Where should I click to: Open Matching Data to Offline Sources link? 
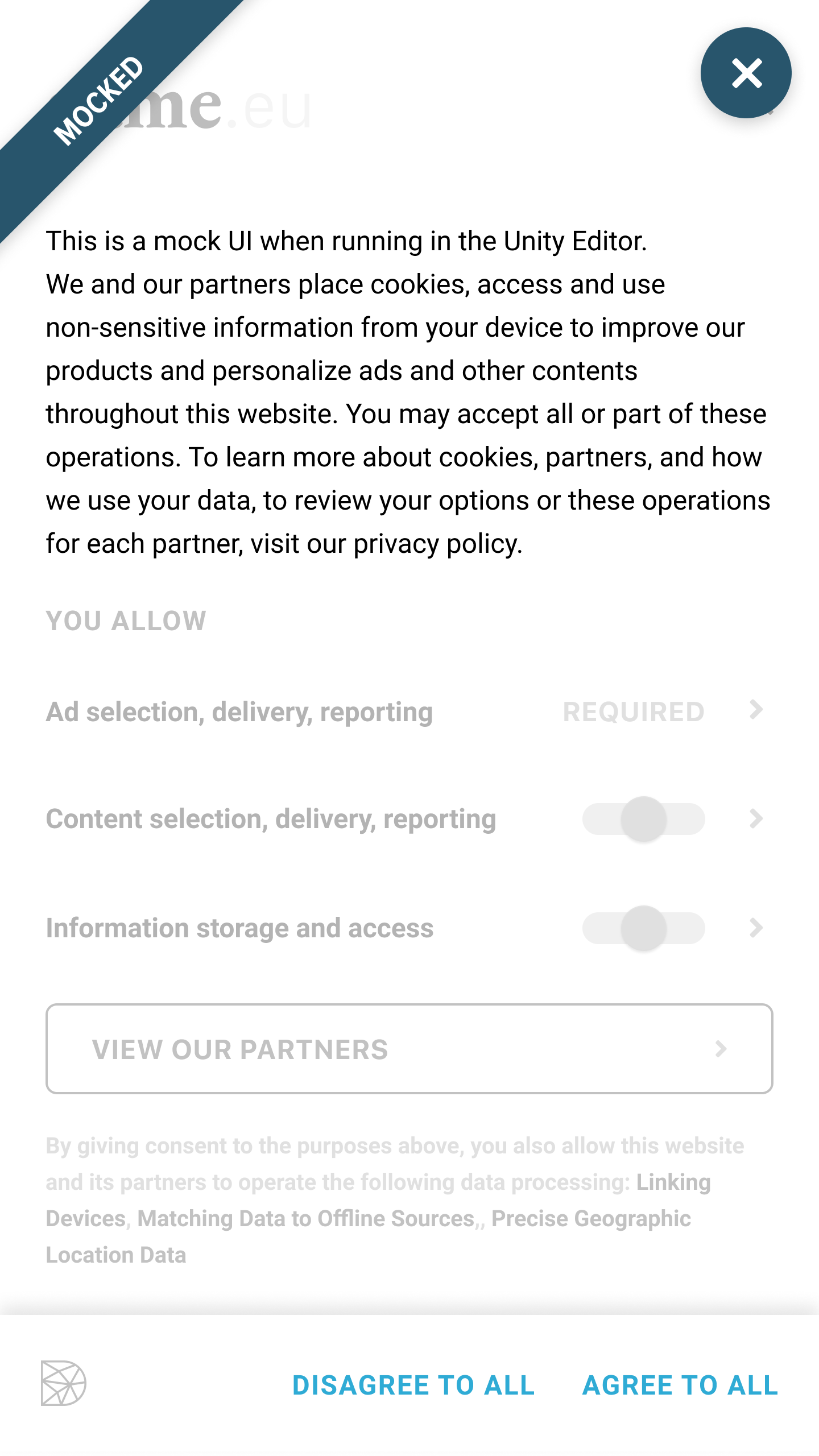[306, 1219]
